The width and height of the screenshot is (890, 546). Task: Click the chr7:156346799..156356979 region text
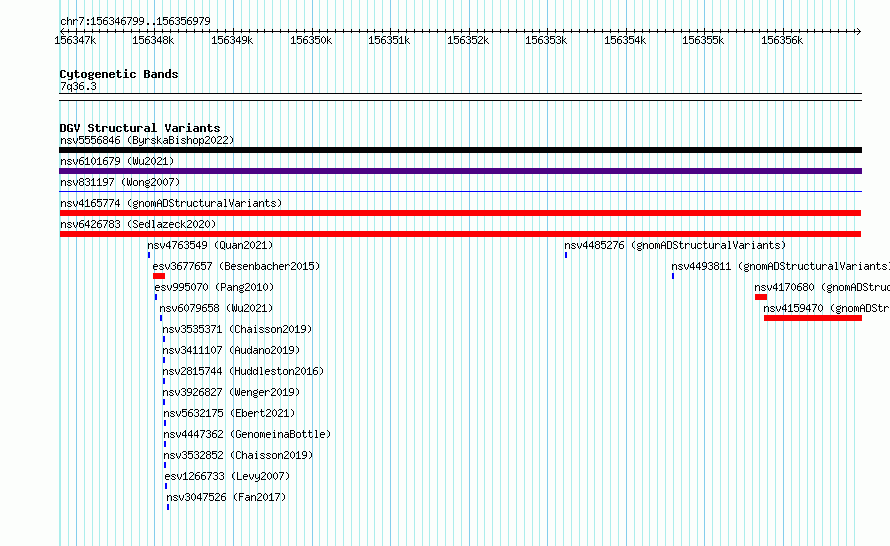click(135, 21)
